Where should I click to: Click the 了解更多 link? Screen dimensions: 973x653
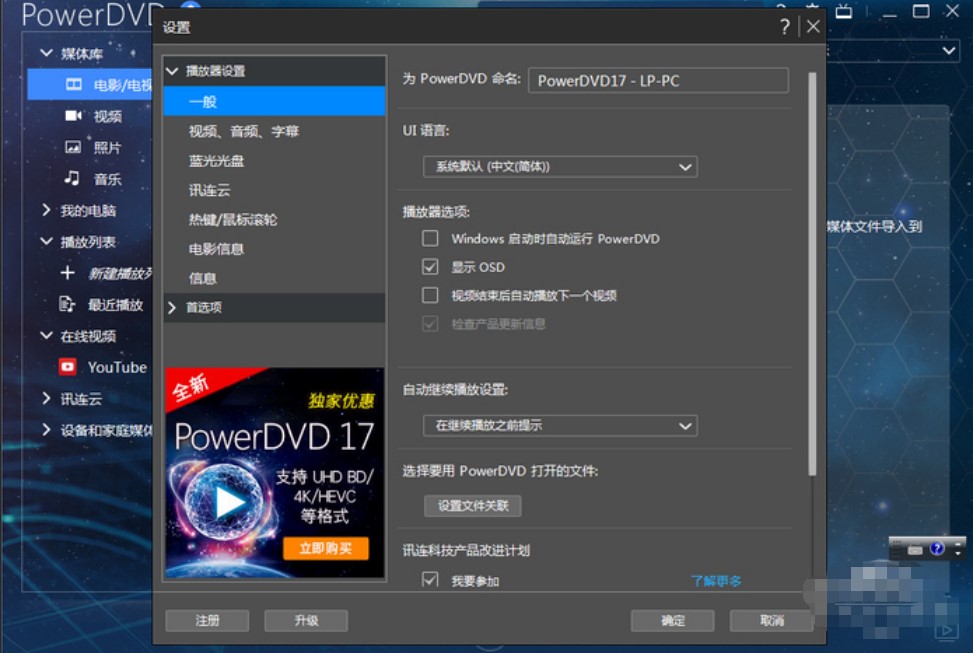tap(716, 579)
